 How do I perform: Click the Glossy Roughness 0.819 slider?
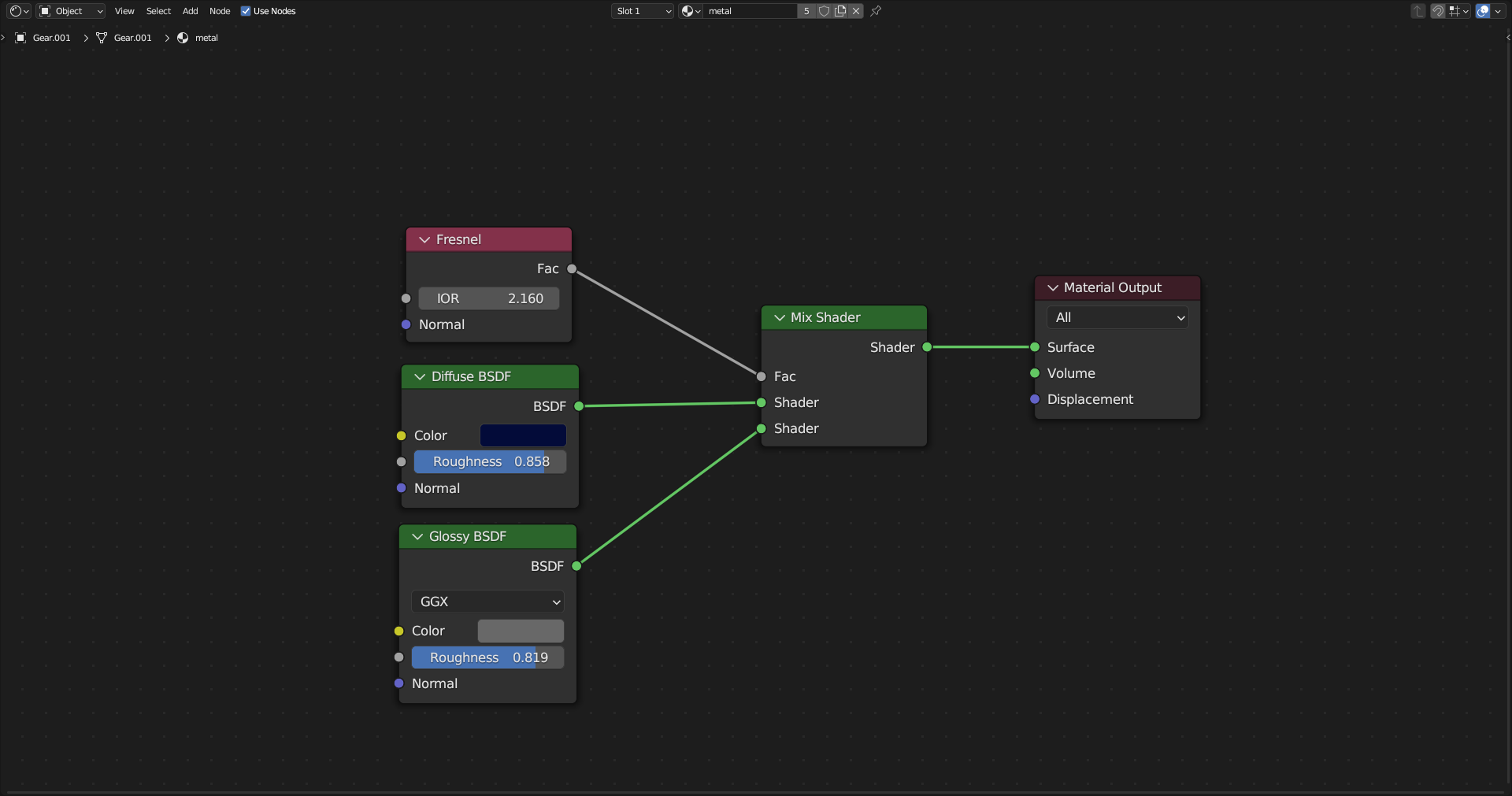pos(487,657)
